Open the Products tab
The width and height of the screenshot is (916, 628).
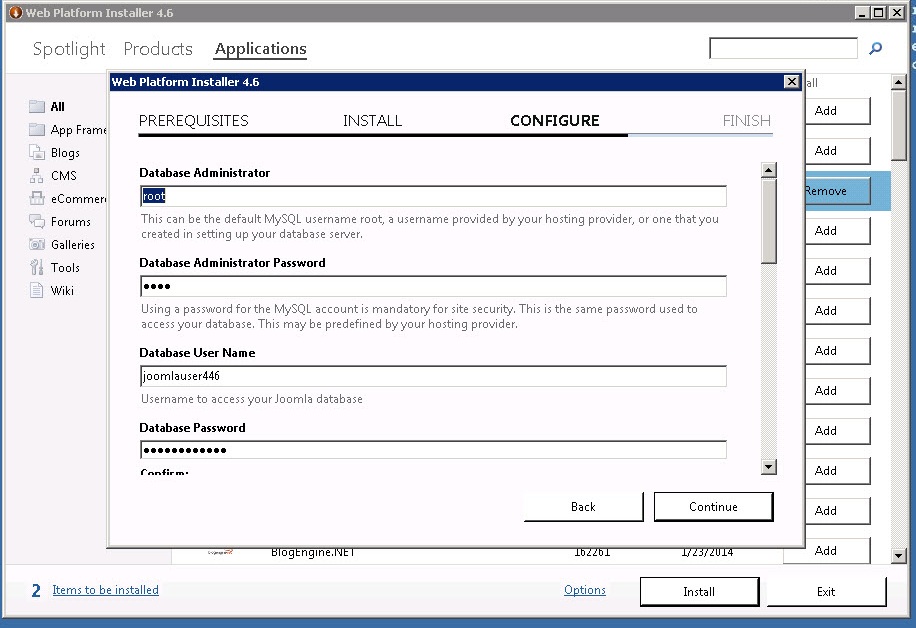(158, 49)
